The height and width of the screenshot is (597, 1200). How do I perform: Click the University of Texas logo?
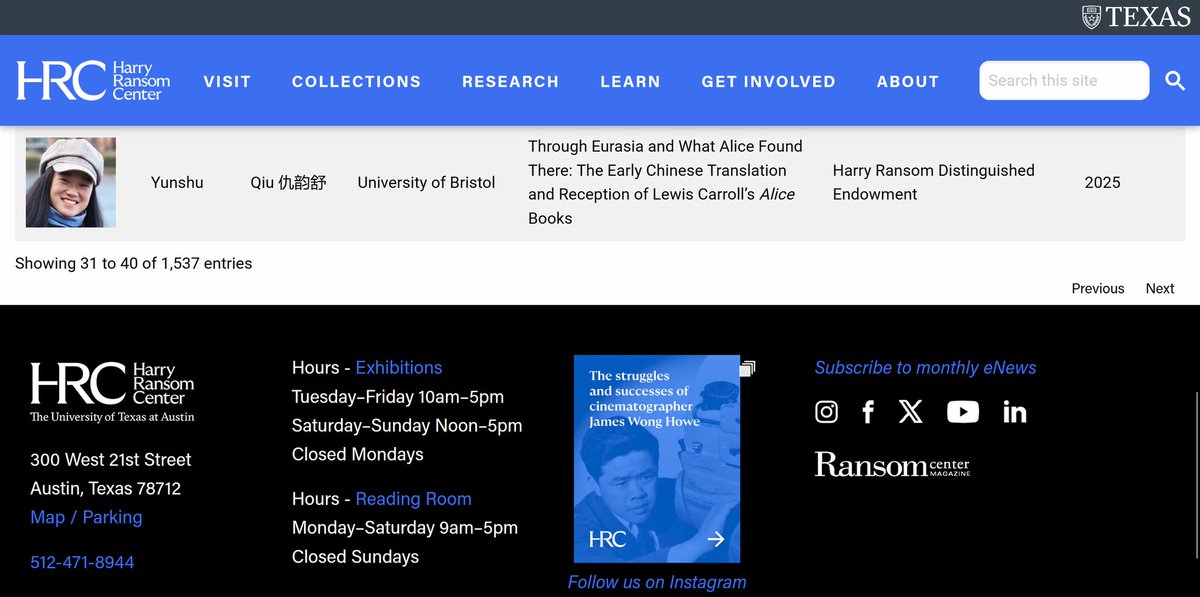(x=1136, y=17)
